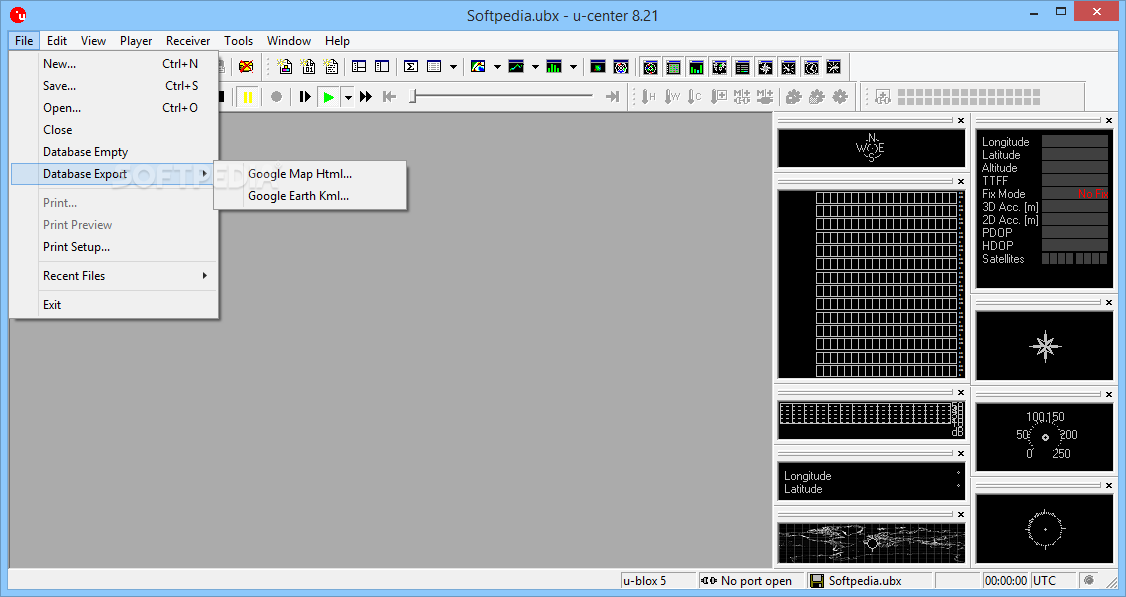Select Save from the File menu

pos(114,85)
